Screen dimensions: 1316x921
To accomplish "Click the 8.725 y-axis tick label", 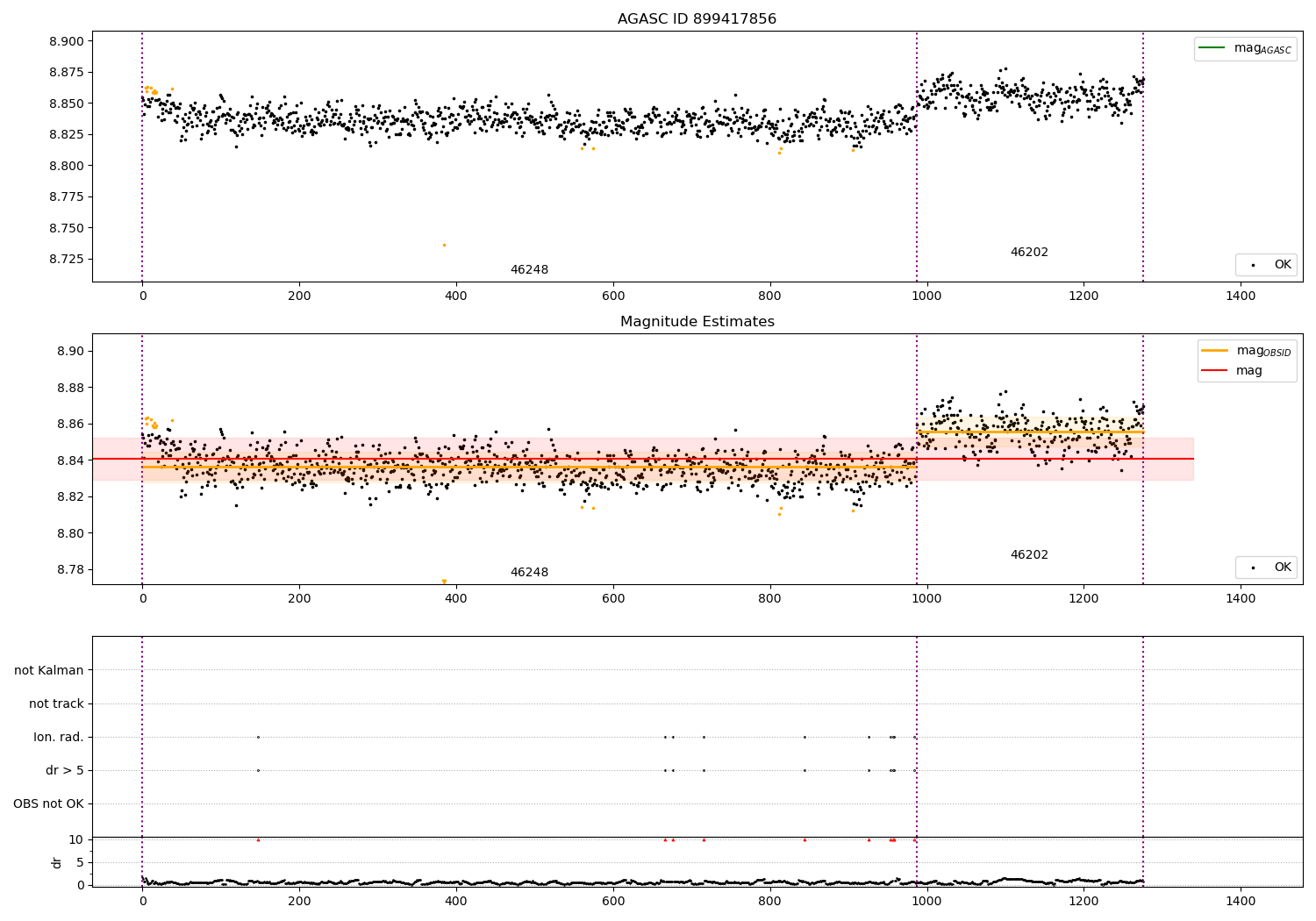I will pos(66,260).
